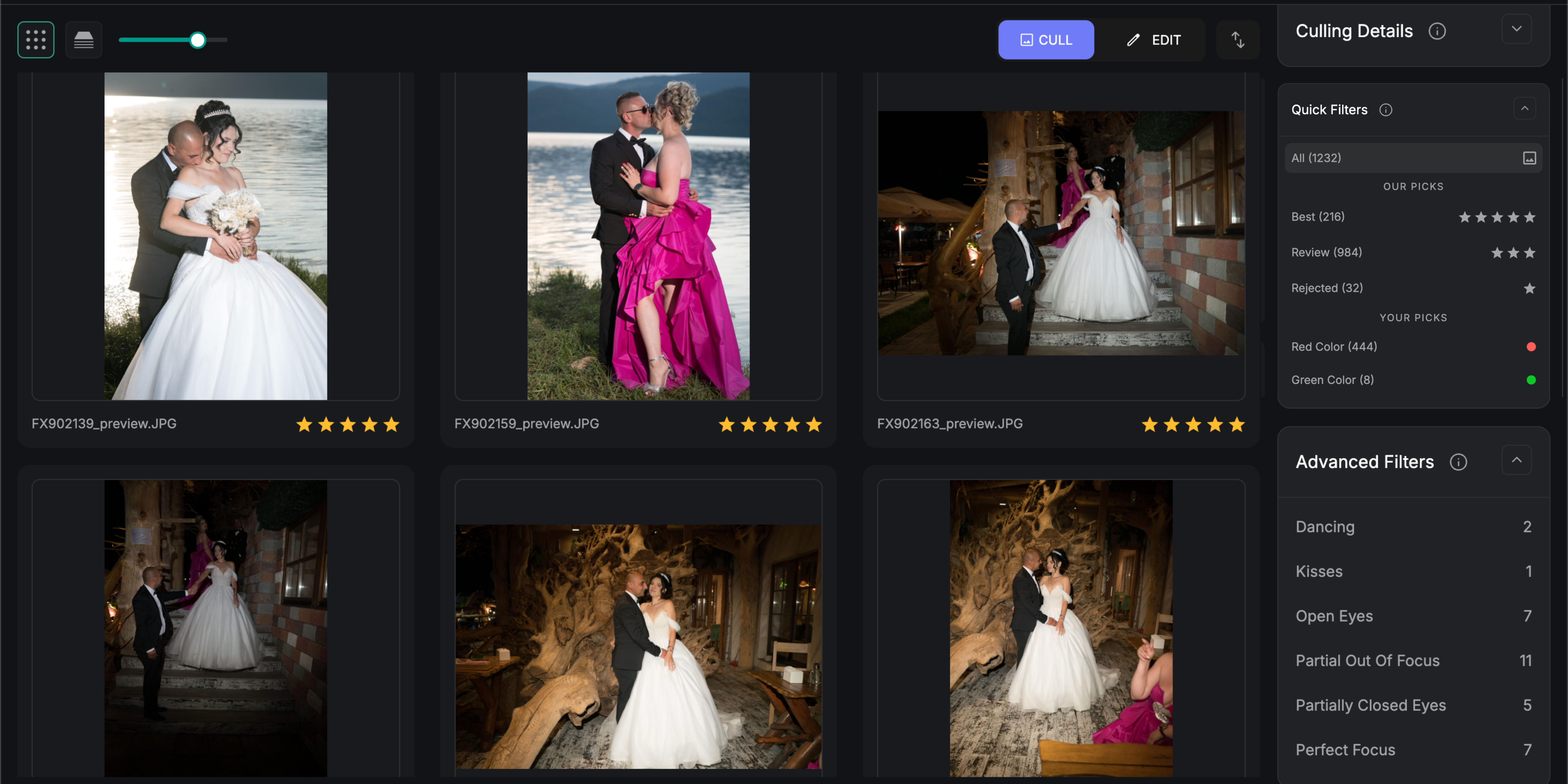Filter by Review (984) photos
This screenshot has width=1568, height=784.
point(1413,252)
